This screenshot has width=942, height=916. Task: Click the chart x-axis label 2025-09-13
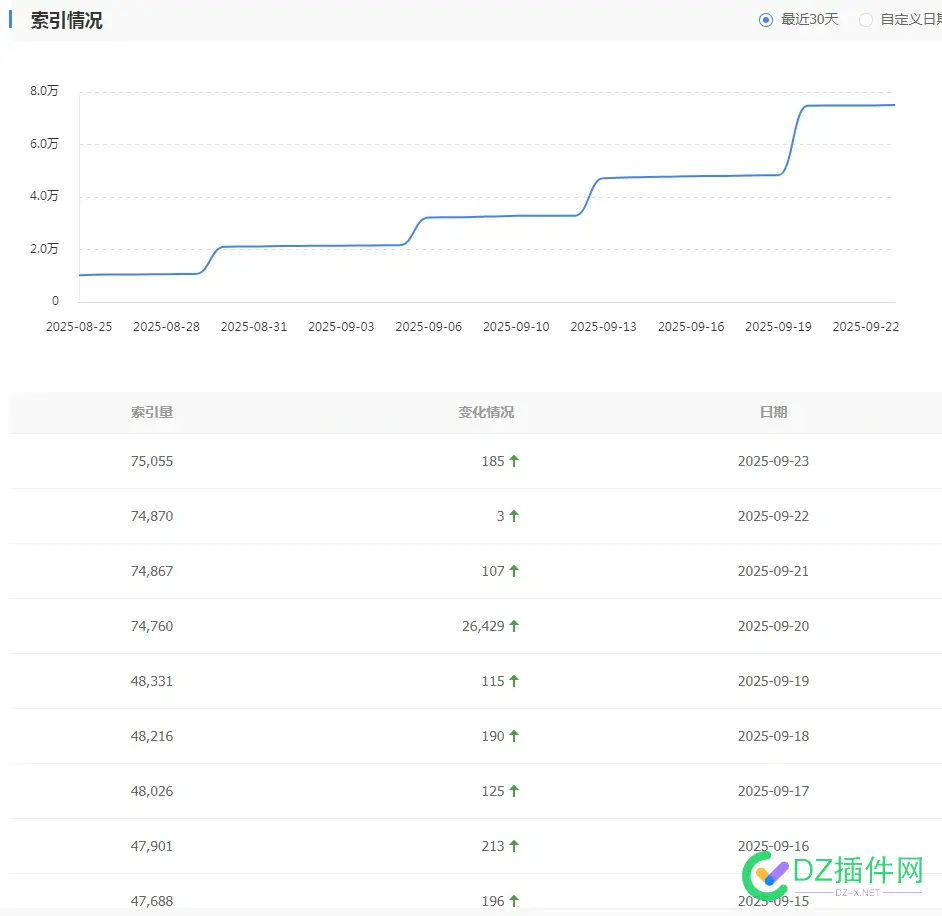604,327
